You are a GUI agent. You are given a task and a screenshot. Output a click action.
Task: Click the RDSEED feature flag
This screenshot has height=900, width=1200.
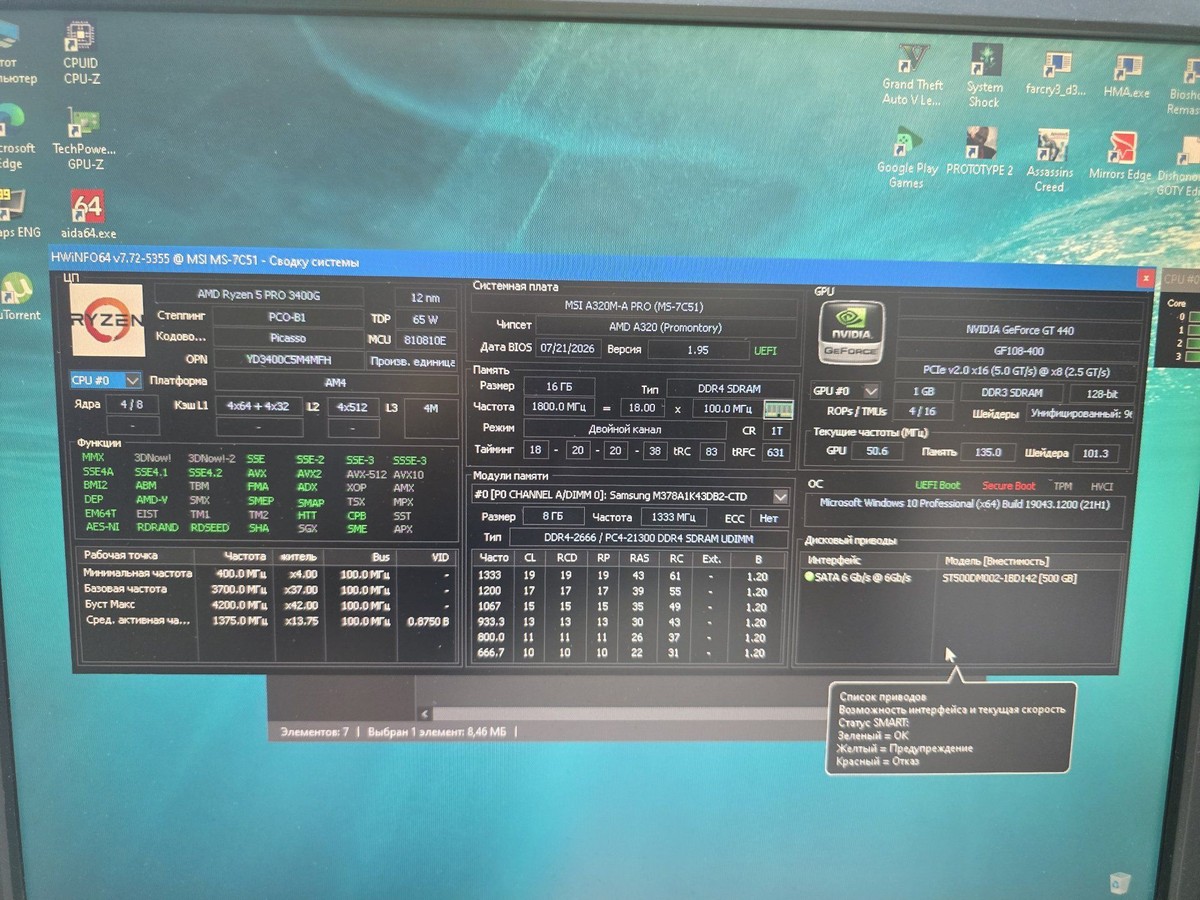[209, 528]
